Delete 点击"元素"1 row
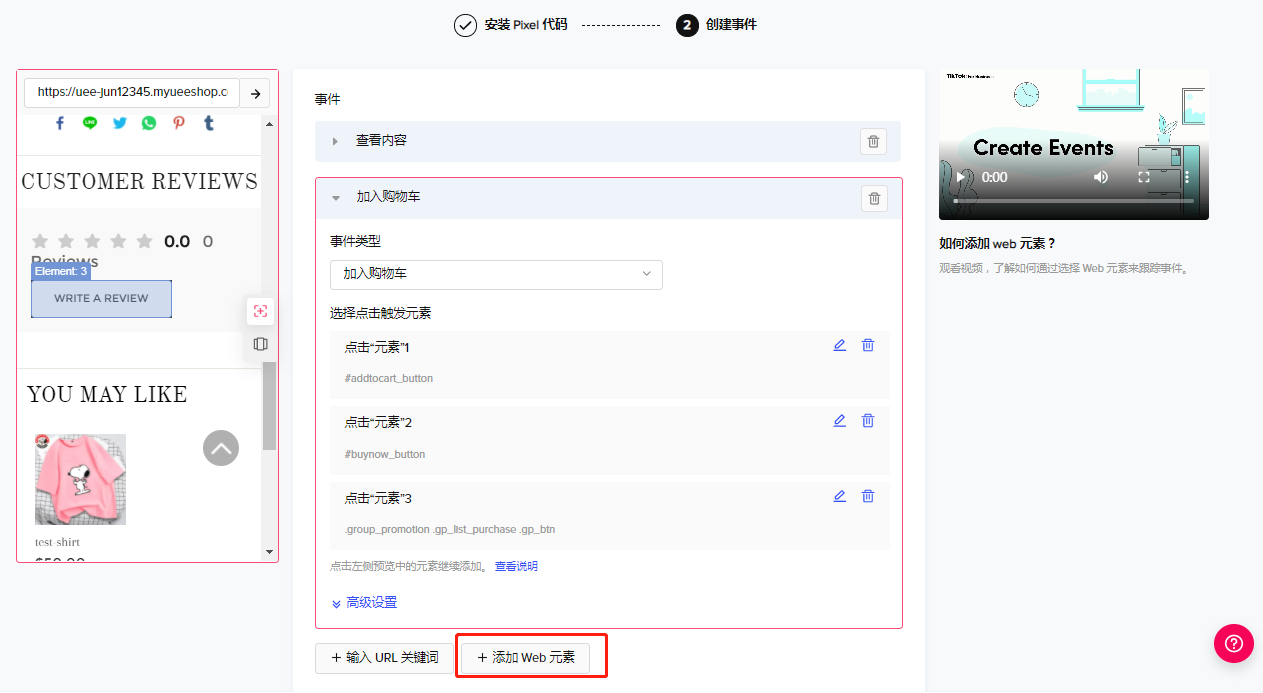The height and width of the screenshot is (693, 1263). pos(868,345)
